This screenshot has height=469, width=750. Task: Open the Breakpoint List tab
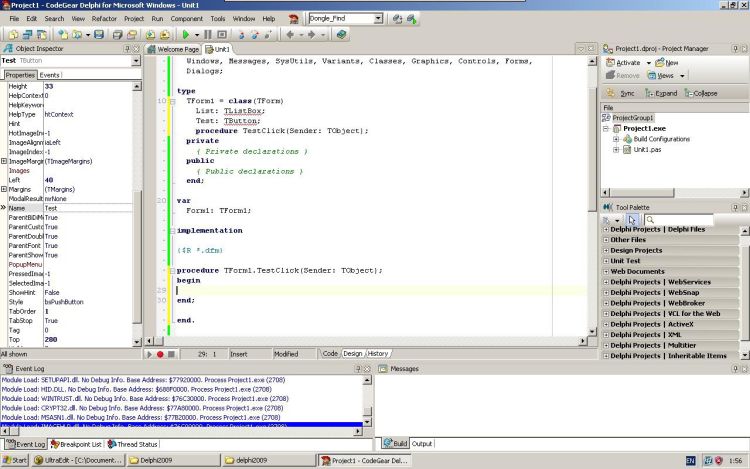[77, 444]
